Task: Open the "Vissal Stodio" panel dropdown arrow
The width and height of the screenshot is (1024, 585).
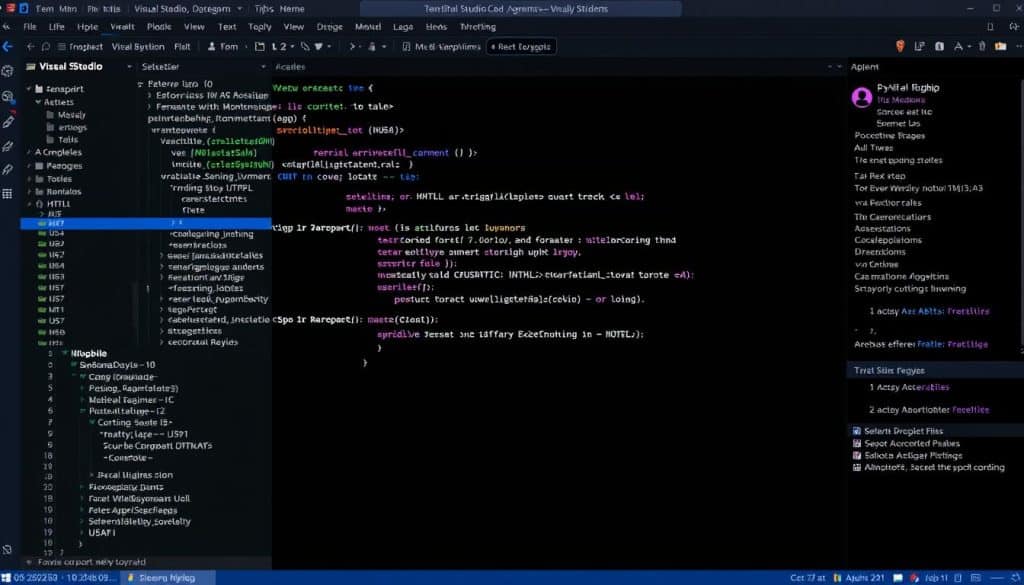Action: pyautogui.click(x=129, y=67)
